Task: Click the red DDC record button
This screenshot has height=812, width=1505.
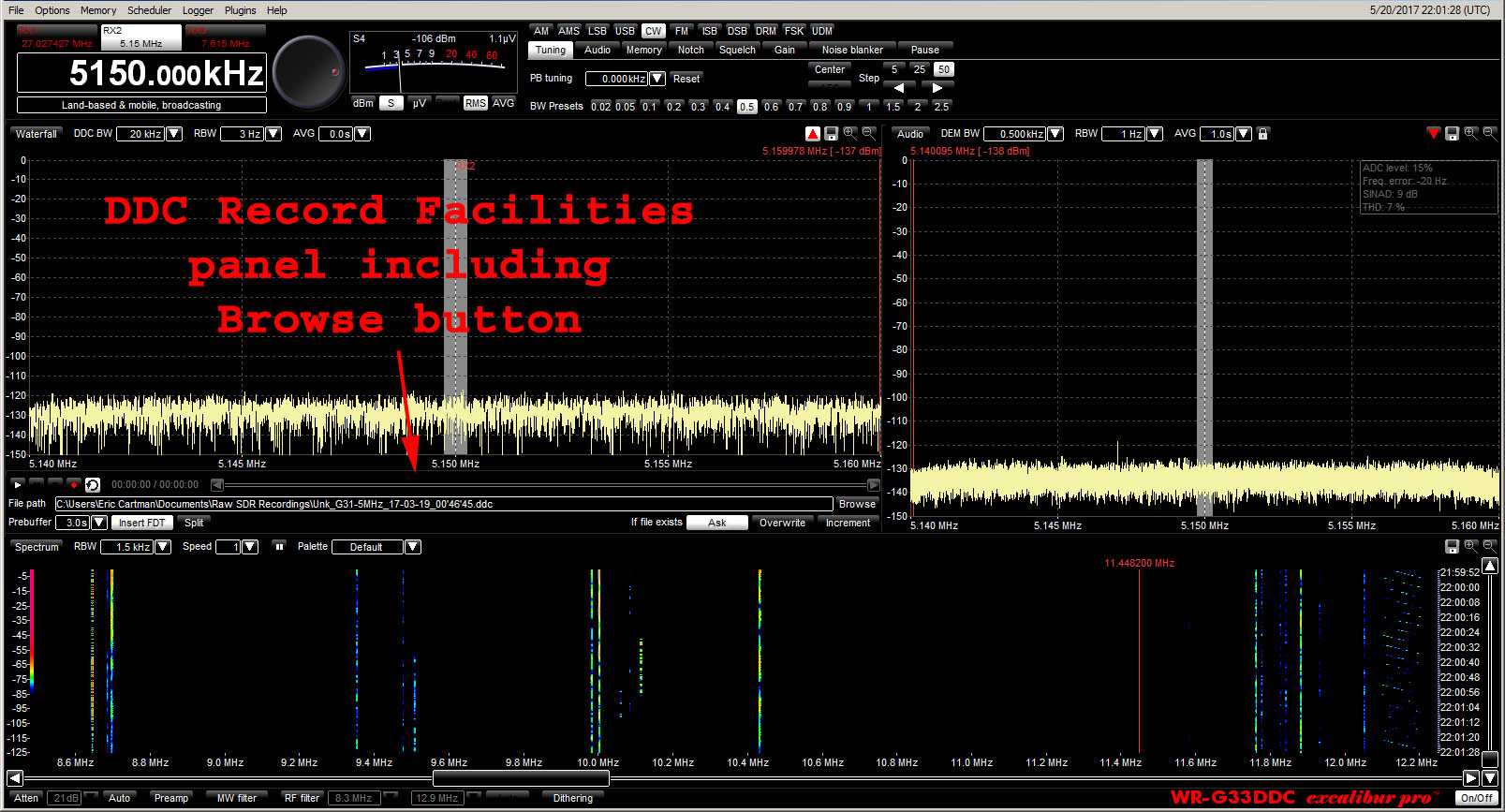Action: click(73, 484)
